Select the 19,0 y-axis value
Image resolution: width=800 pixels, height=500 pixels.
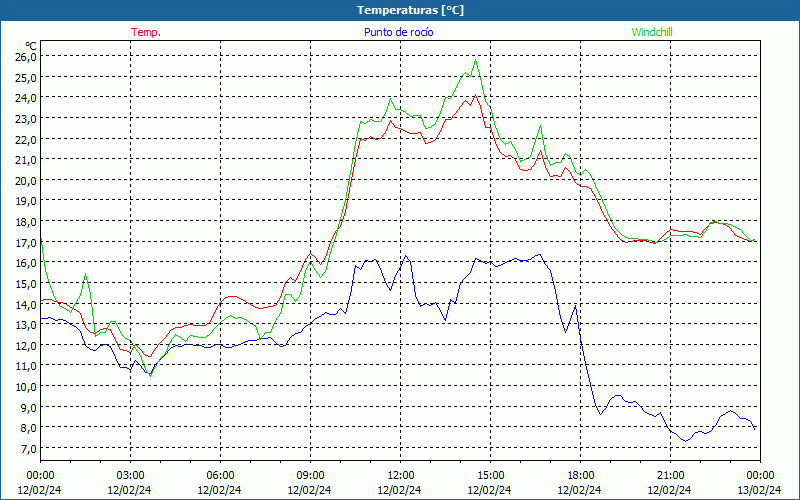pyautogui.click(x=25, y=201)
